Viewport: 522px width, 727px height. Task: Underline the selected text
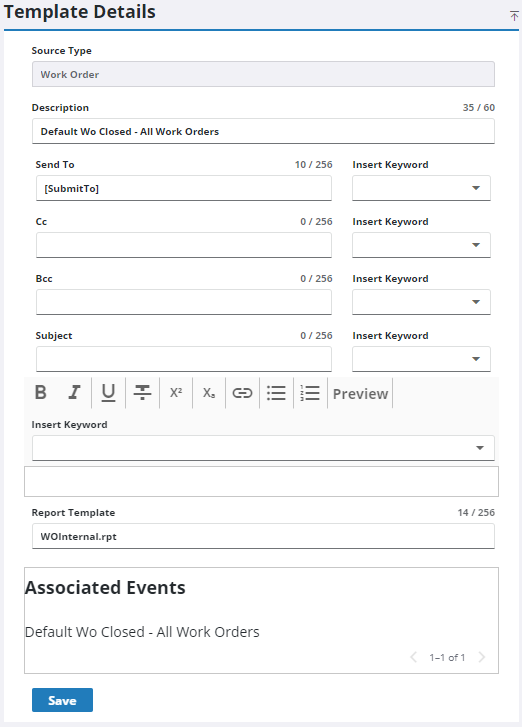[108, 393]
